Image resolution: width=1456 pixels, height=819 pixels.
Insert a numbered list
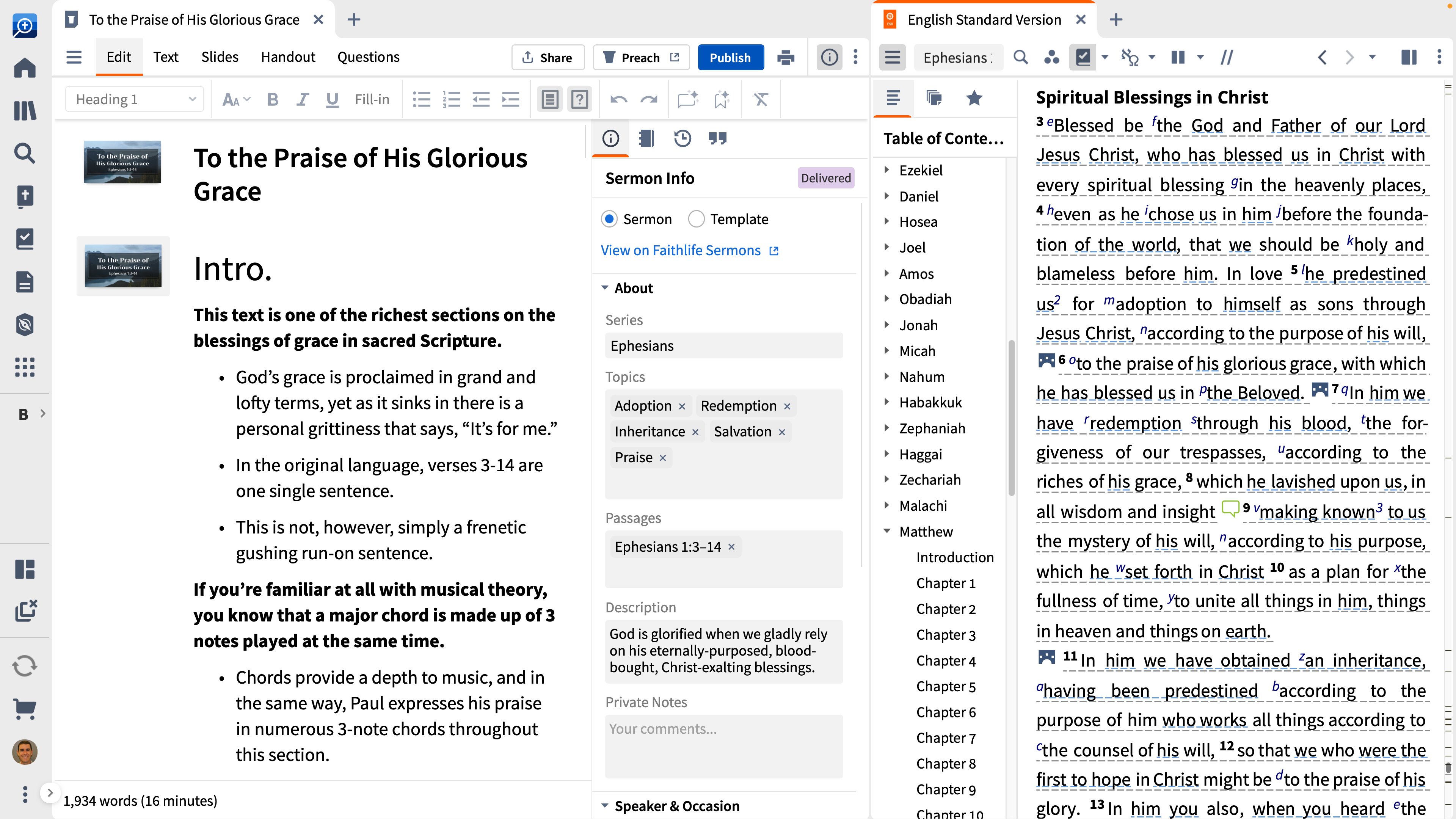451,99
